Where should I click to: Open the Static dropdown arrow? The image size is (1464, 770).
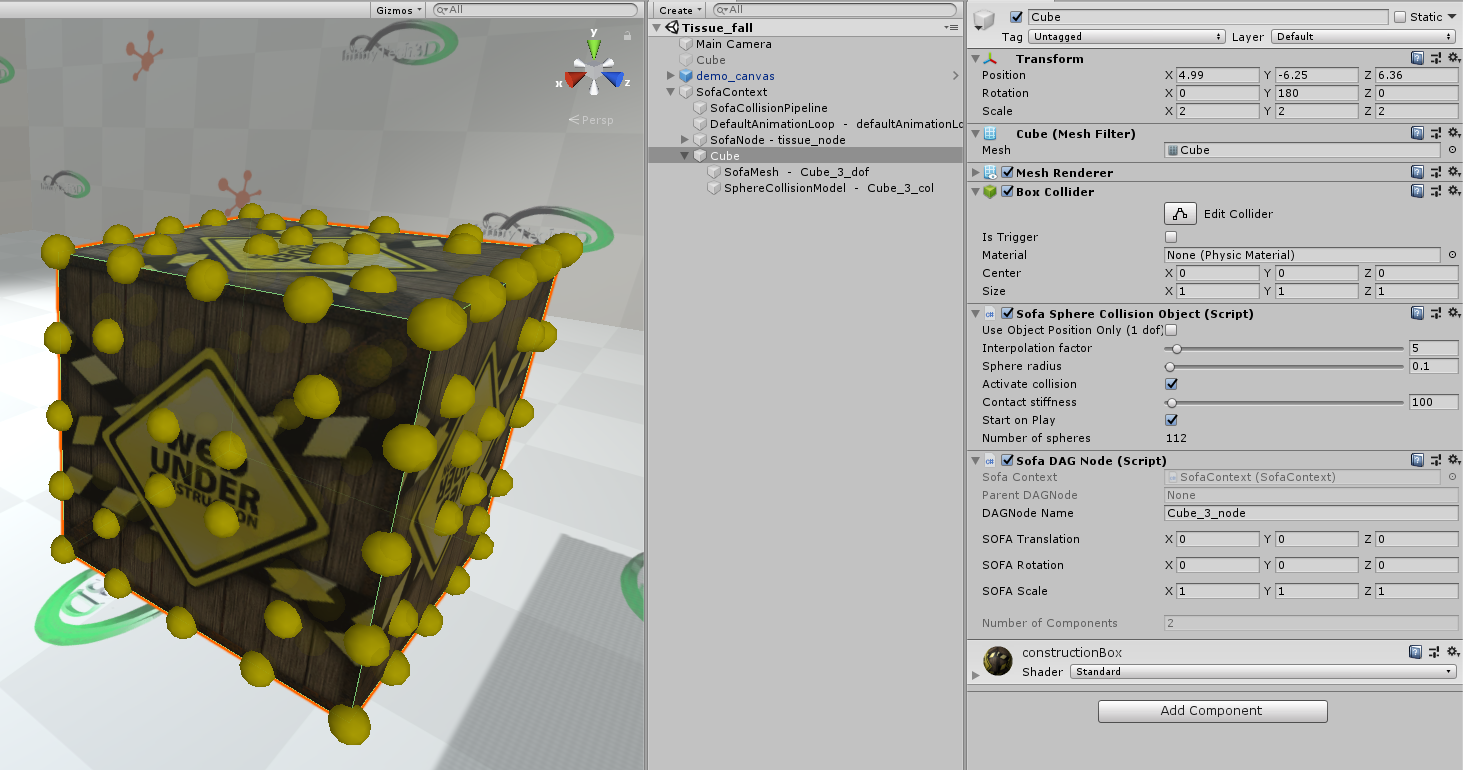pos(1452,16)
